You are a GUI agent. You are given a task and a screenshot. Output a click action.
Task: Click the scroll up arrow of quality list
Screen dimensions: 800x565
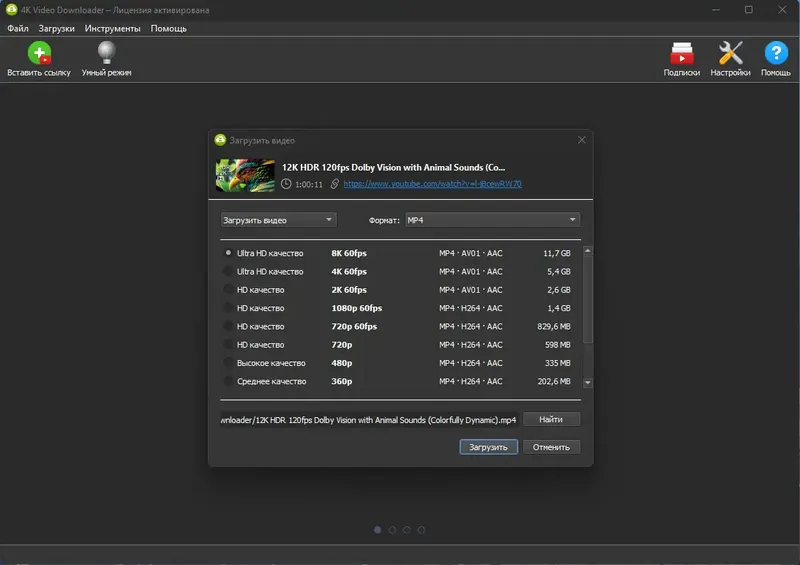(x=588, y=251)
